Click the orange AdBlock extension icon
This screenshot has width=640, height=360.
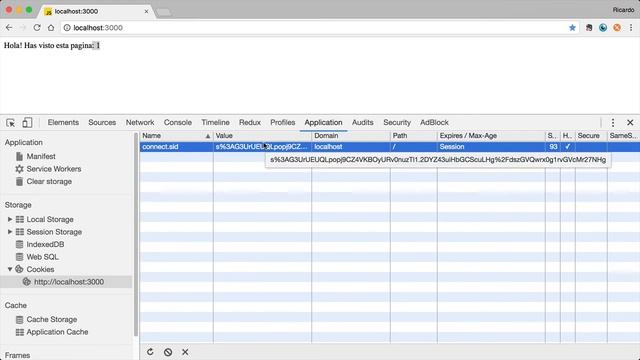coord(617,27)
